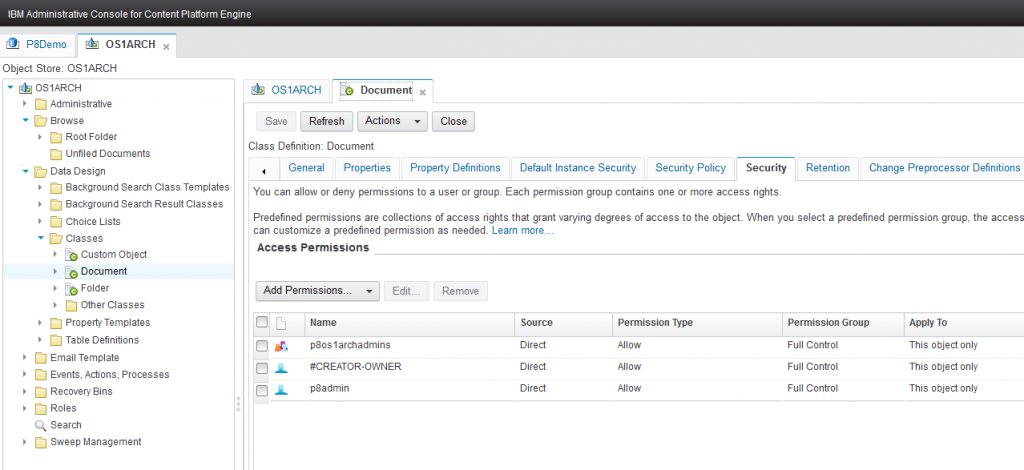Click the Table Definitions folder icon
Screen dimensions: 1024x470
point(56,340)
